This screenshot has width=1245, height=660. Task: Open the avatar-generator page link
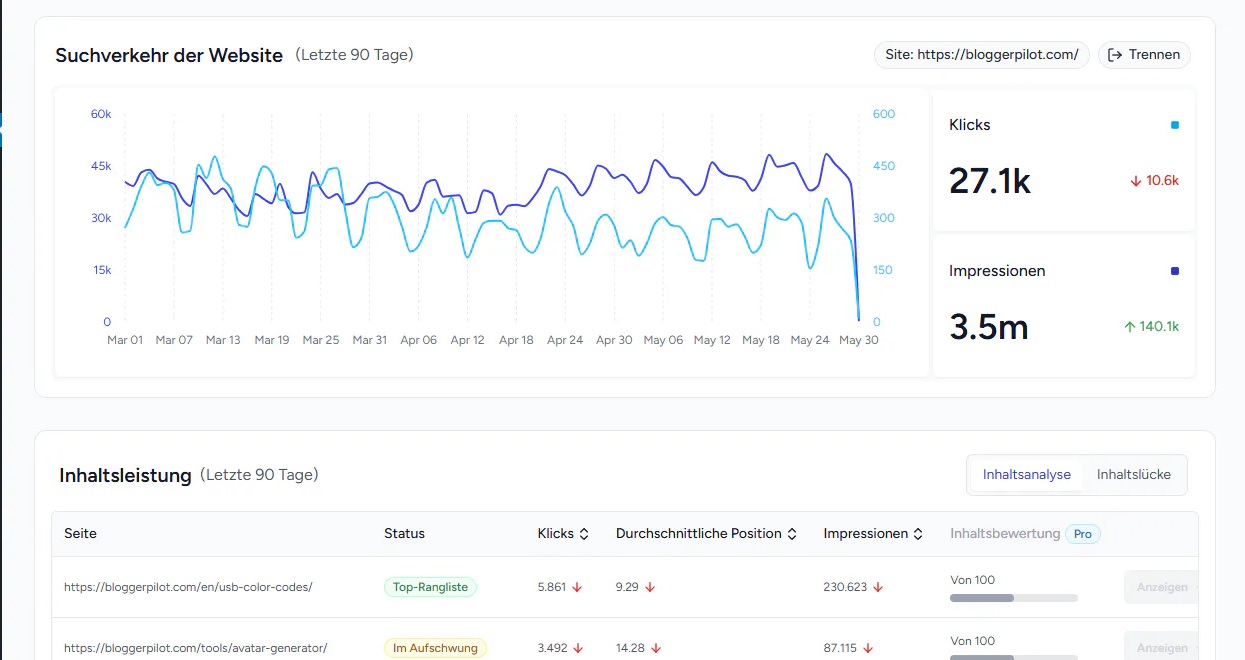(195, 648)
